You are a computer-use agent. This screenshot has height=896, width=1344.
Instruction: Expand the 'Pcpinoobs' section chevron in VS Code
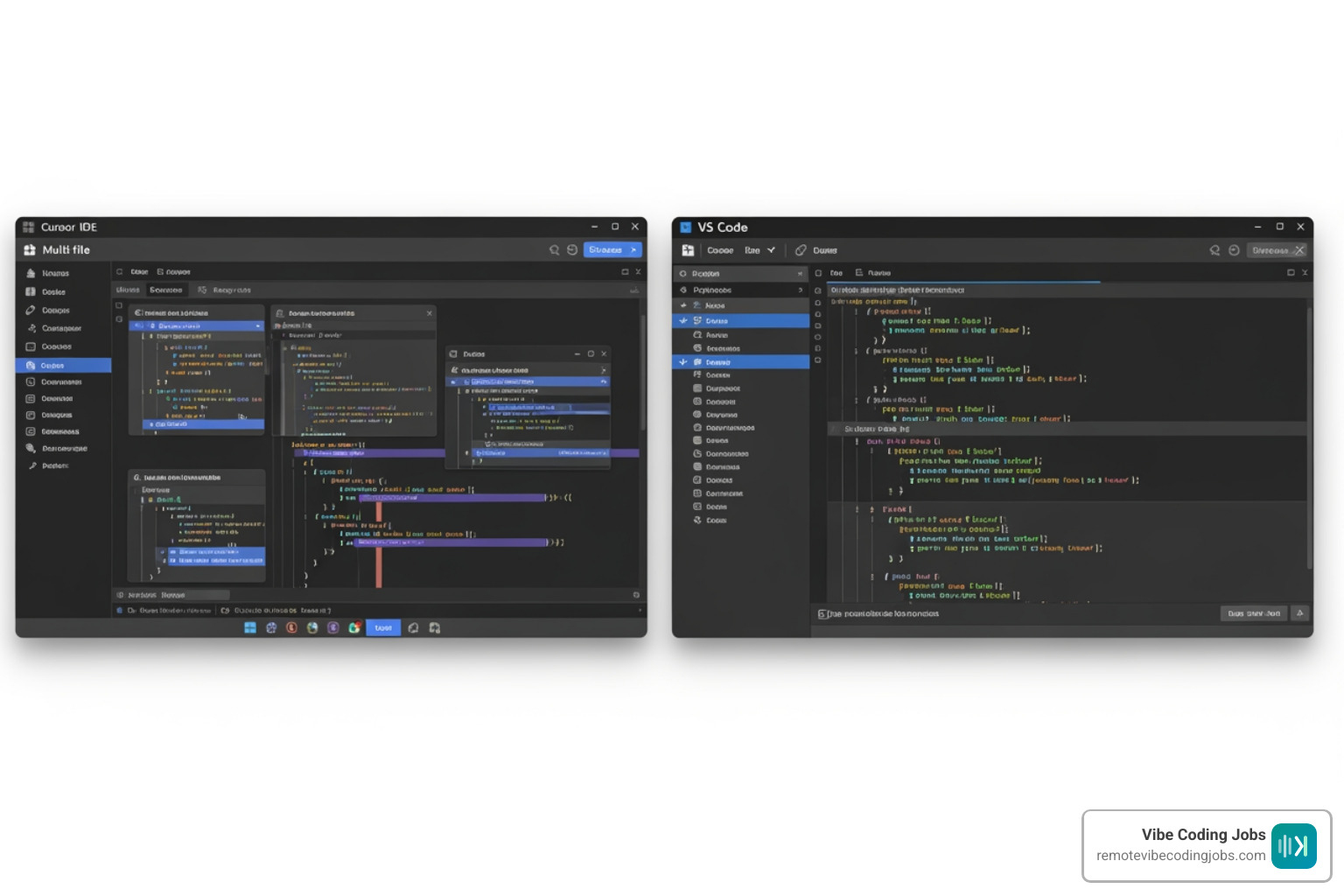(800, 290)
